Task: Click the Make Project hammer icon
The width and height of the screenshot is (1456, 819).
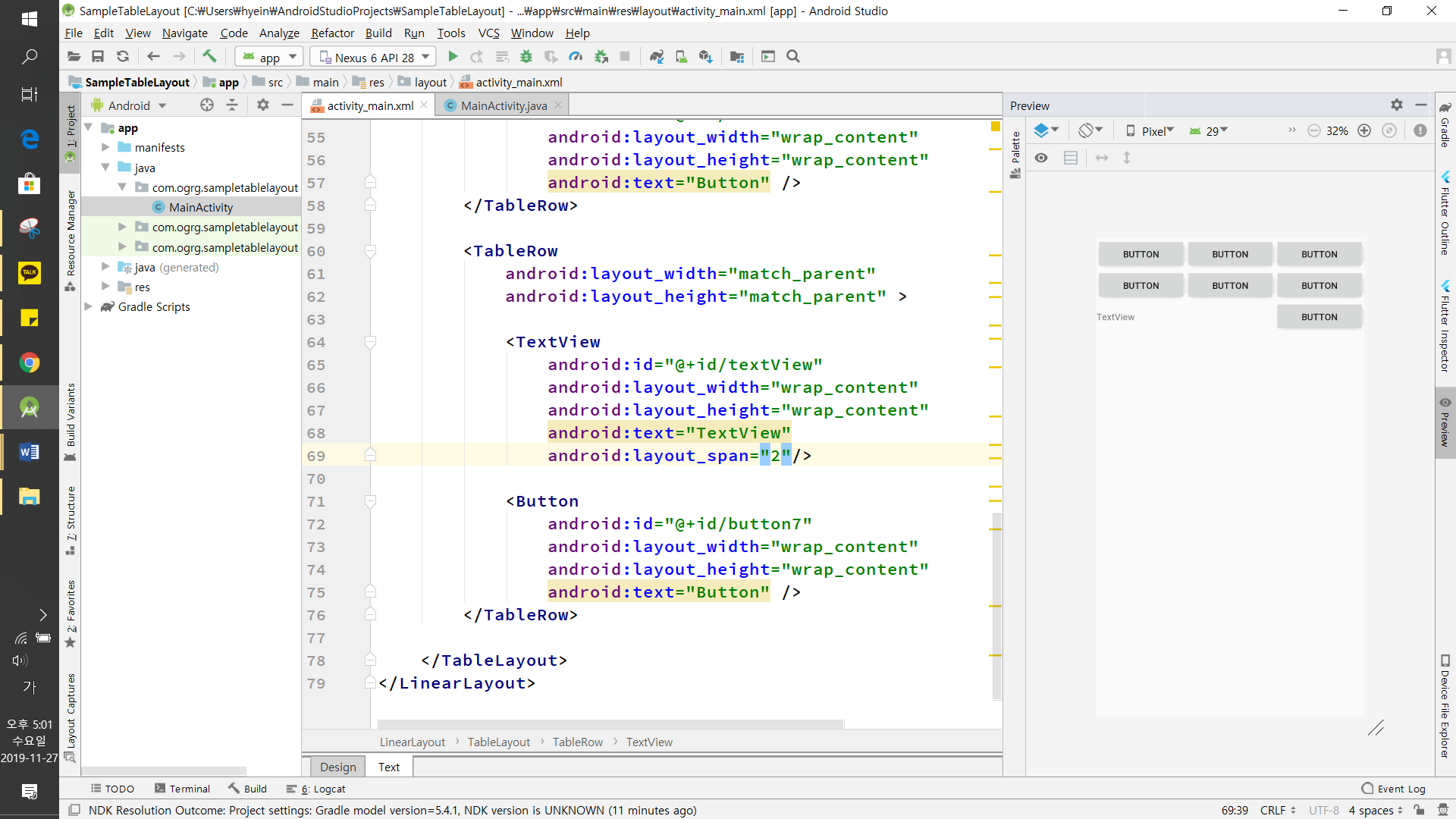Action: [209, 56]
